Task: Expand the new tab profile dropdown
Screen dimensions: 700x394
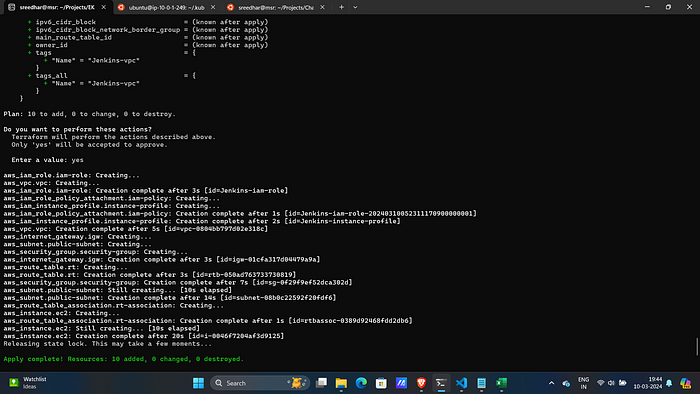Action: pos(355,7)
